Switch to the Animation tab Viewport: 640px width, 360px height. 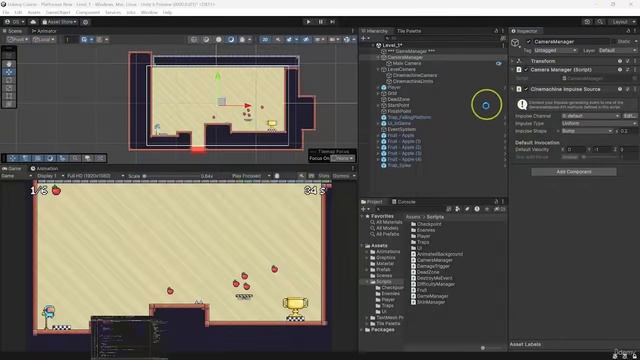coord(44,169)
